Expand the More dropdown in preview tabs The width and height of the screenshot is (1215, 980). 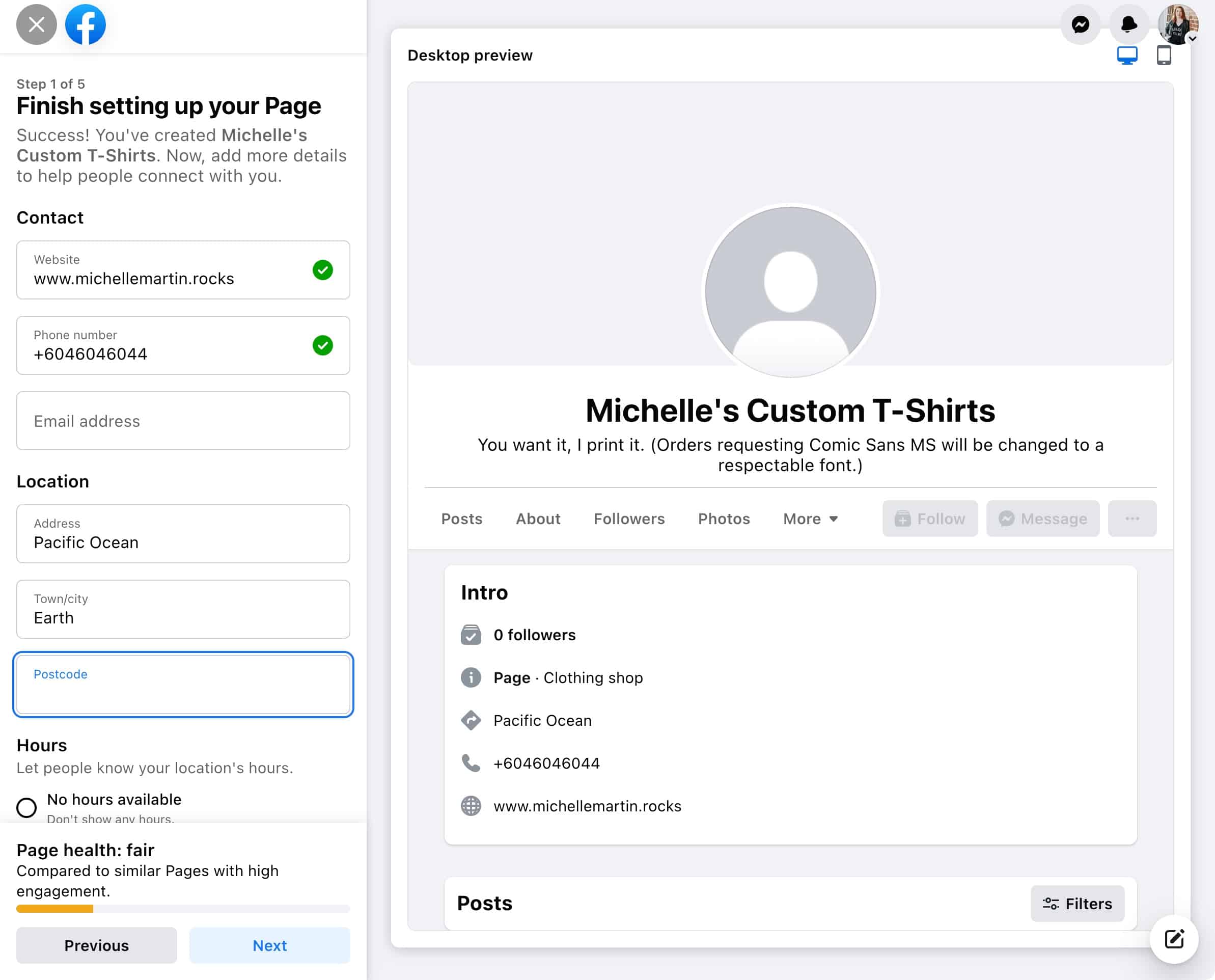coord(810,519)
